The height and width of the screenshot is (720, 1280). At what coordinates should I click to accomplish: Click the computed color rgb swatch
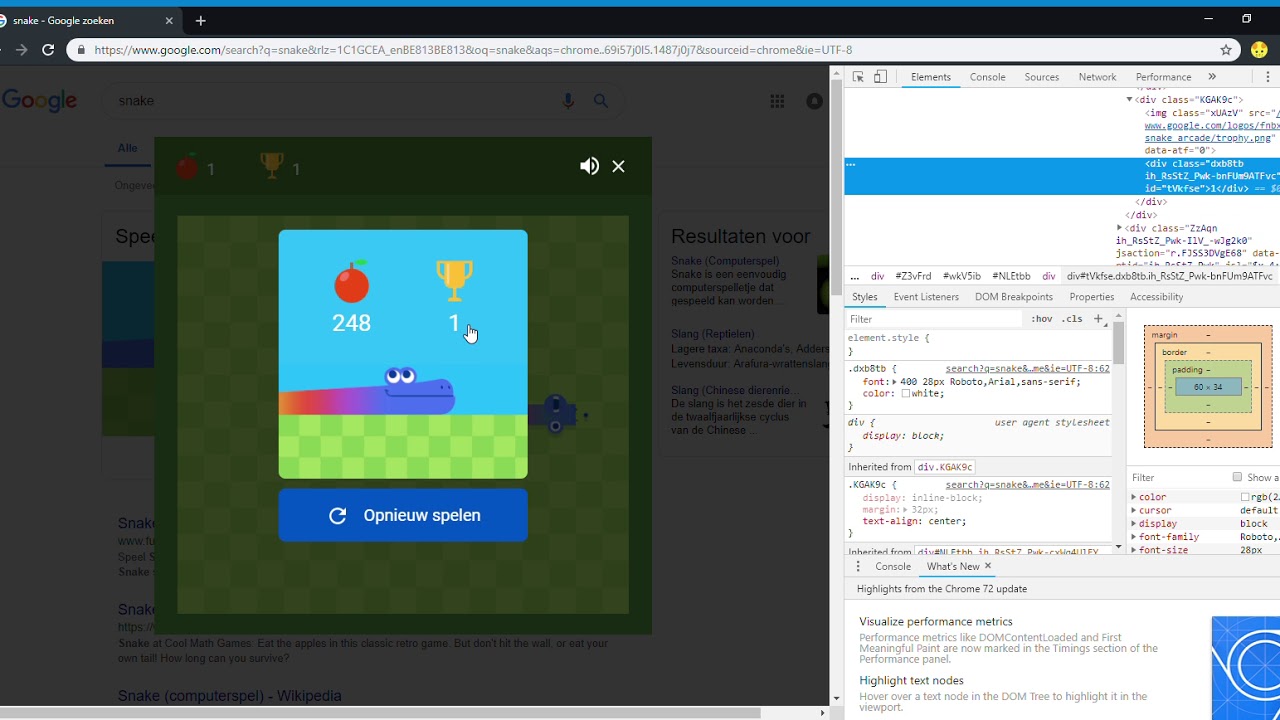pyautogui.click(x=1245, y=497)
